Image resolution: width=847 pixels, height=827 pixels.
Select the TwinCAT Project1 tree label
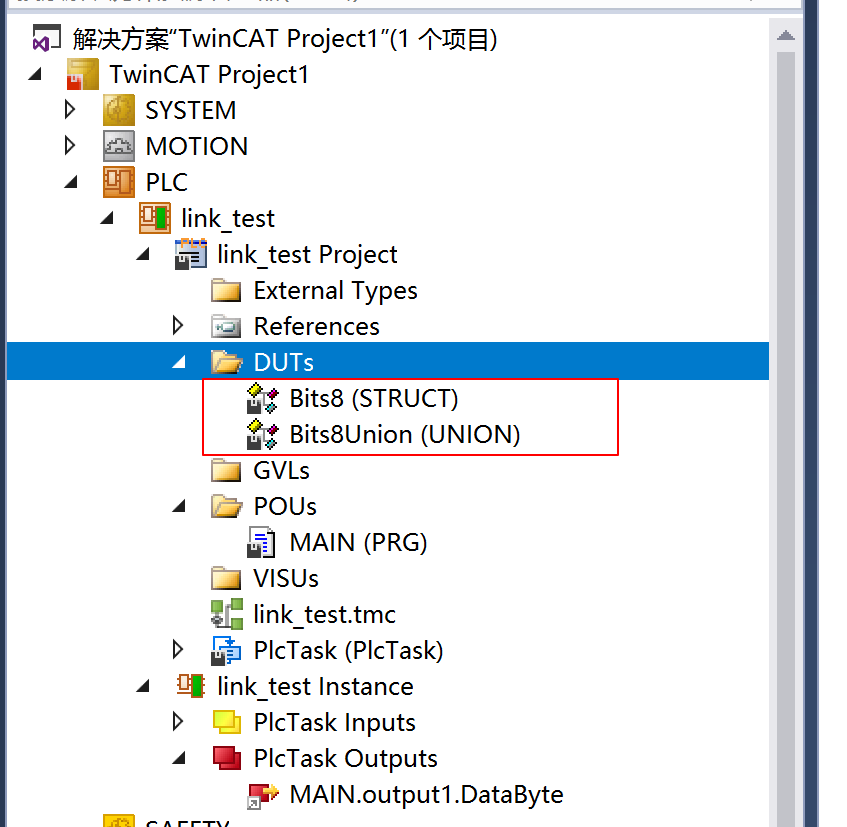(x=209, y=75)
